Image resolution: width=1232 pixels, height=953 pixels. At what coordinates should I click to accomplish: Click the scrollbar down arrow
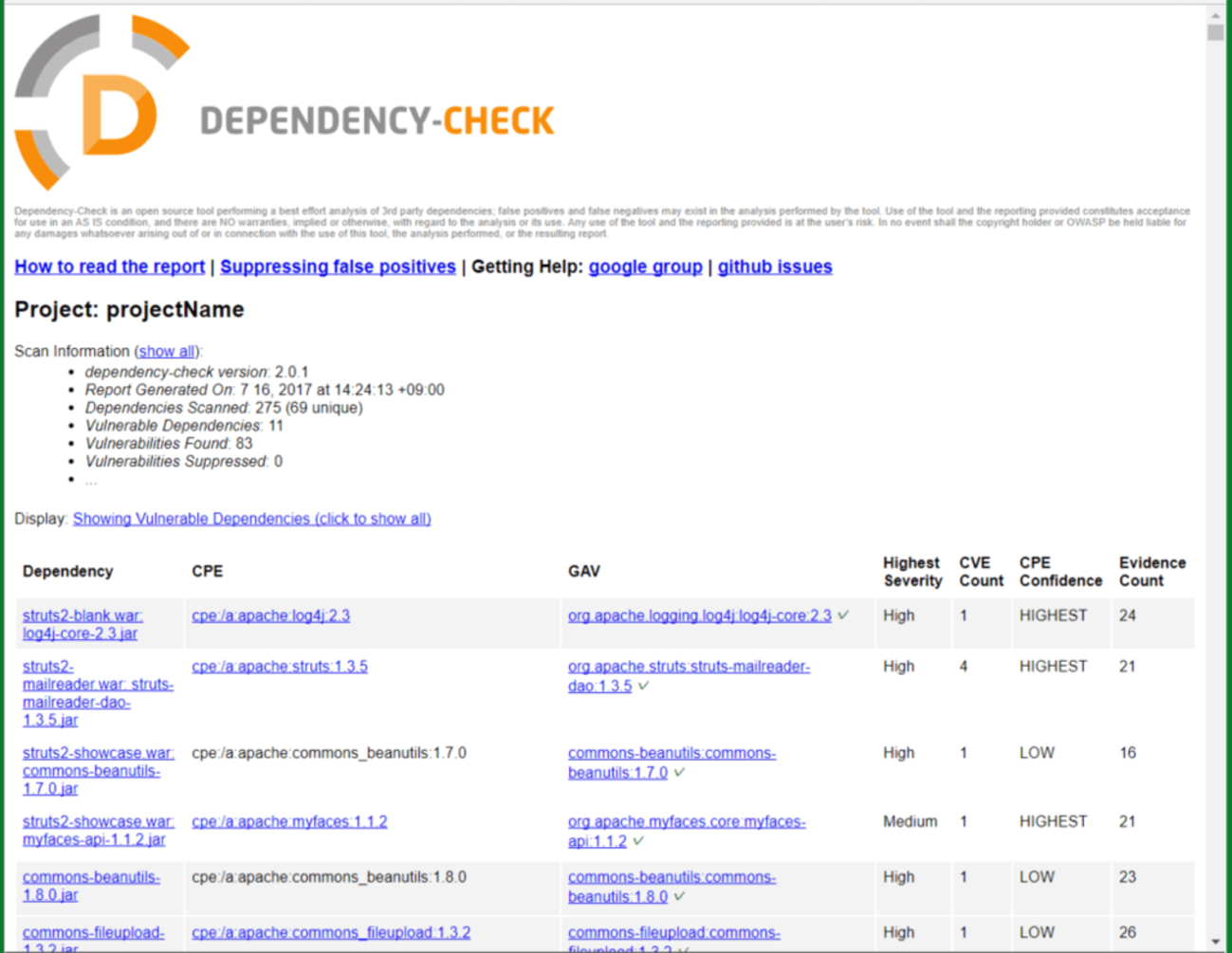click(x=1216, y=942)
